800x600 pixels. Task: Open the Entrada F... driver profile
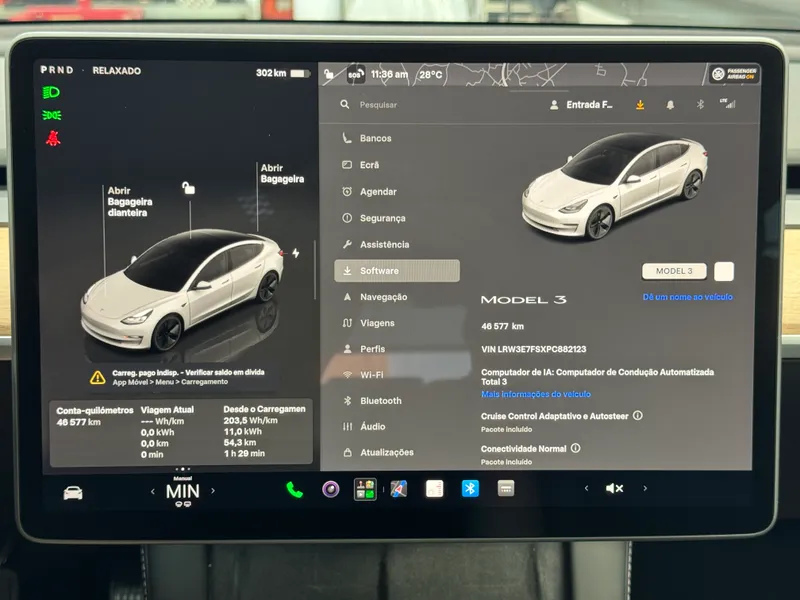(589, 105)
